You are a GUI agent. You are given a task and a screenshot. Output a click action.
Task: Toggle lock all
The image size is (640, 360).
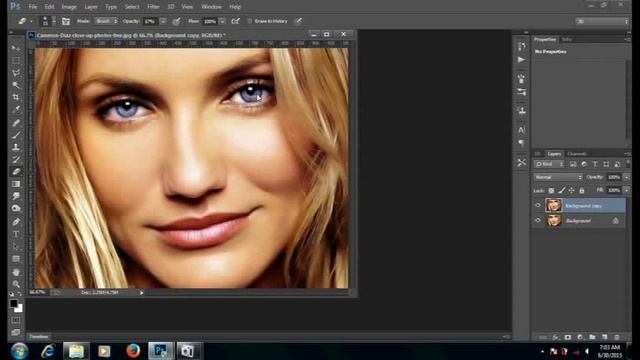click(582, 191)
